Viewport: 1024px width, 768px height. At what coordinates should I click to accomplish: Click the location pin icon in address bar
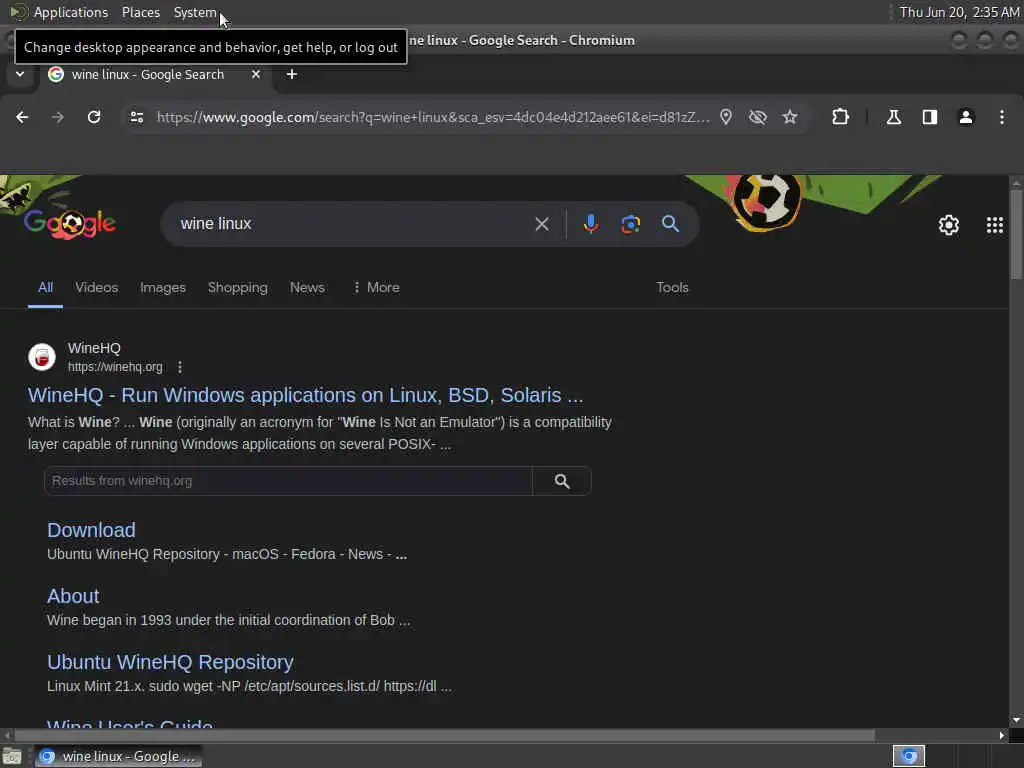pyautogui.click(x=726, y=117)
